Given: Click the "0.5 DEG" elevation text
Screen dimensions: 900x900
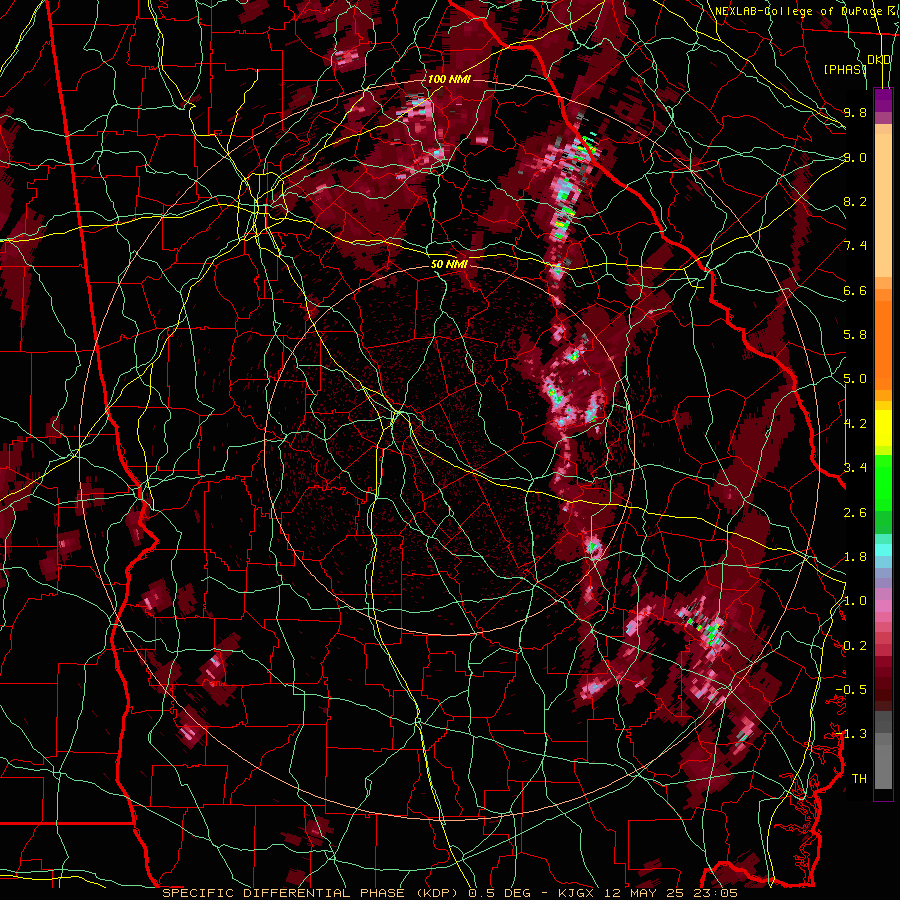Looking at the screenshot, I should 499,893.
